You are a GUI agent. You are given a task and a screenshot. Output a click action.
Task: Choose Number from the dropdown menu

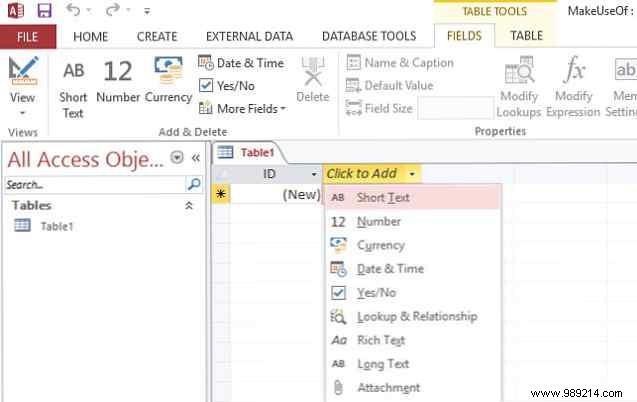pos(413,221)
